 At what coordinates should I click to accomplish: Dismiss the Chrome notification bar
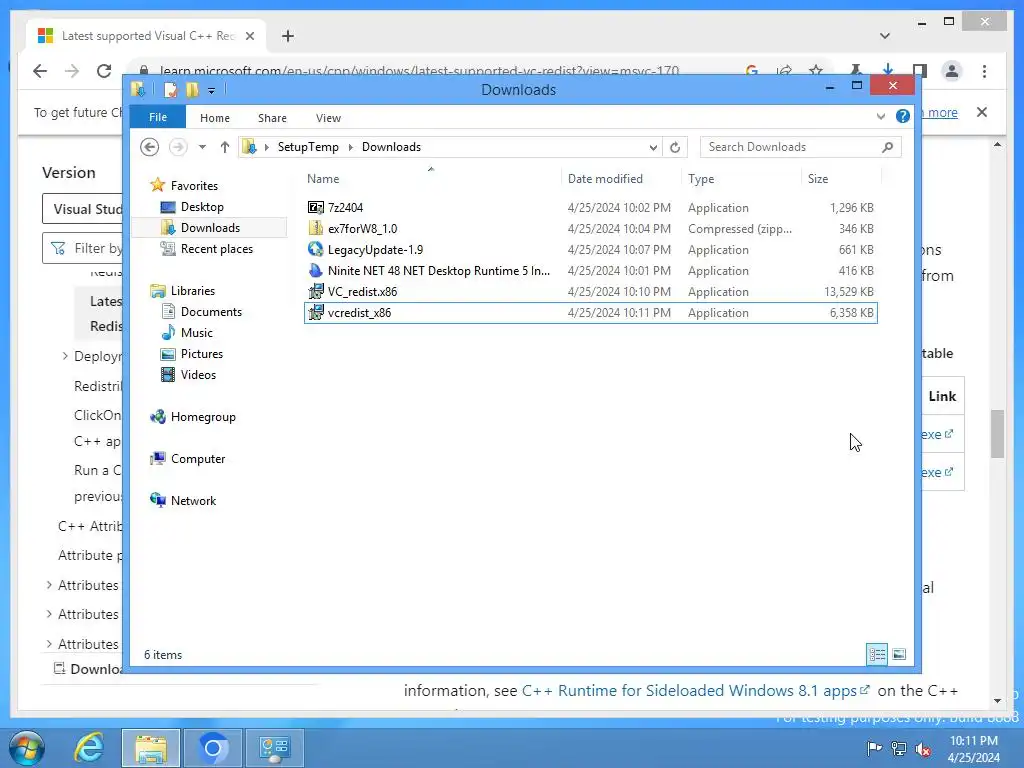[x=982, y=112]
